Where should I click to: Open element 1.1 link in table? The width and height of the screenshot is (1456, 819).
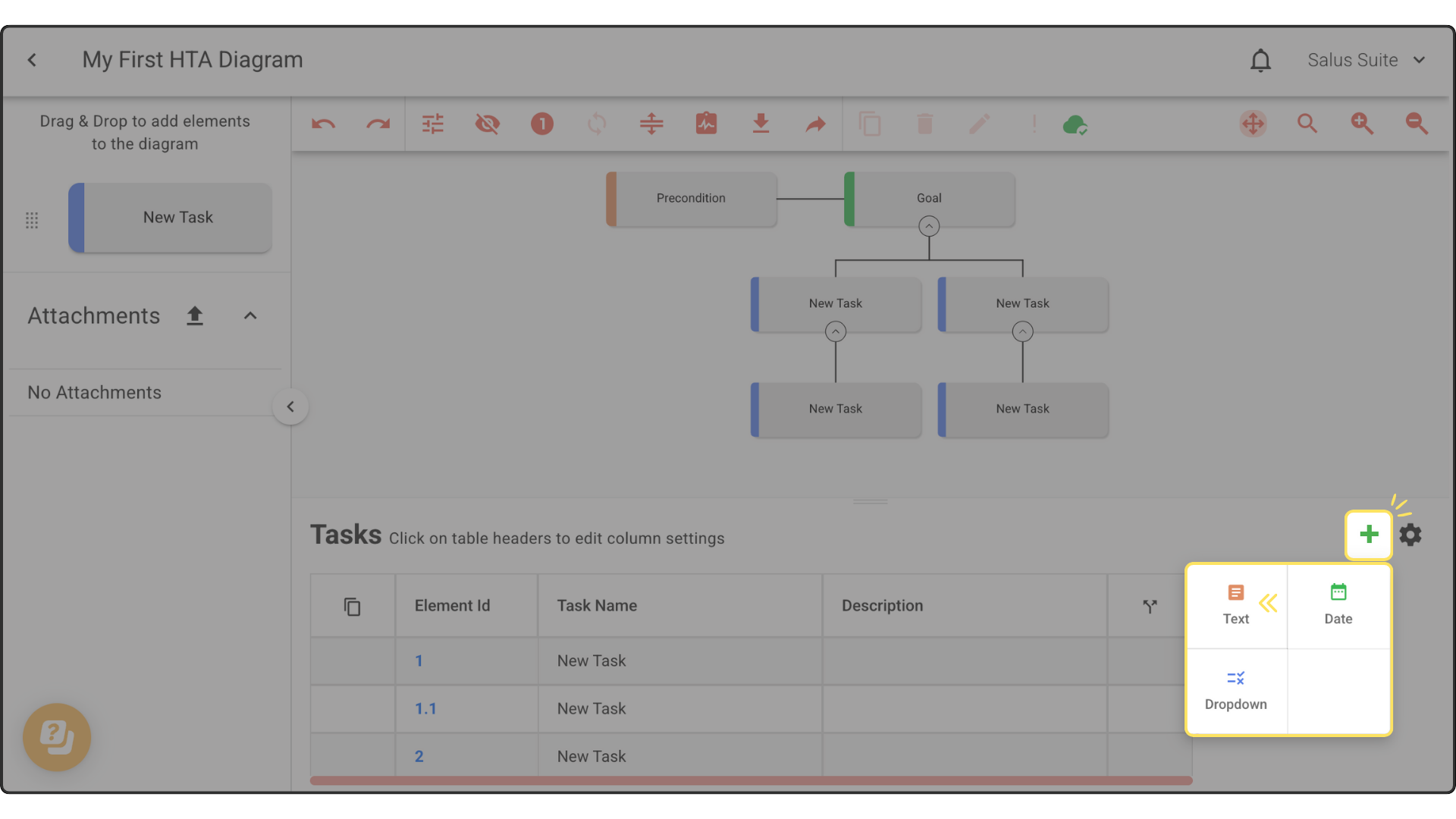pyautogui.click(x=425, y=708)
